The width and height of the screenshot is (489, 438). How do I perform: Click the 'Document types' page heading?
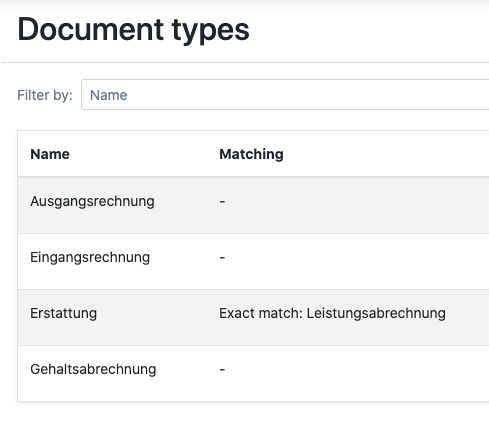click(x=133, y=30)
